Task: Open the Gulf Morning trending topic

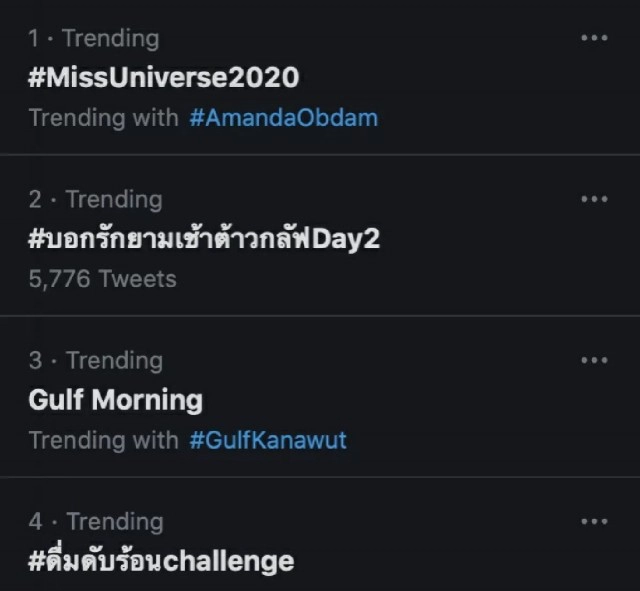Action: point(116,400)
